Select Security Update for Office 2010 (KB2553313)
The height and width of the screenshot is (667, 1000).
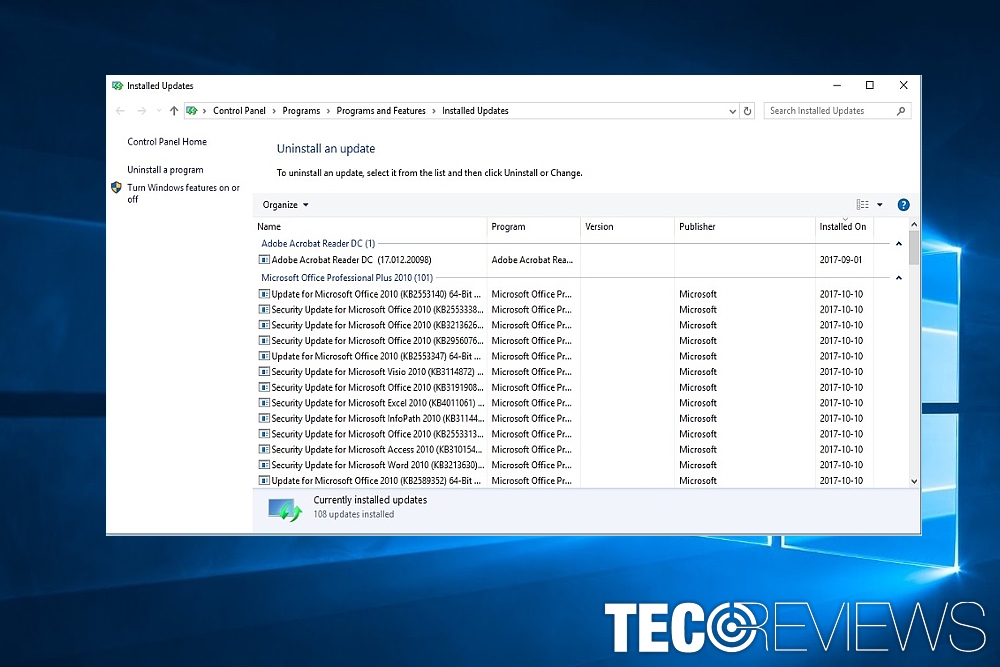coord(378,434)
